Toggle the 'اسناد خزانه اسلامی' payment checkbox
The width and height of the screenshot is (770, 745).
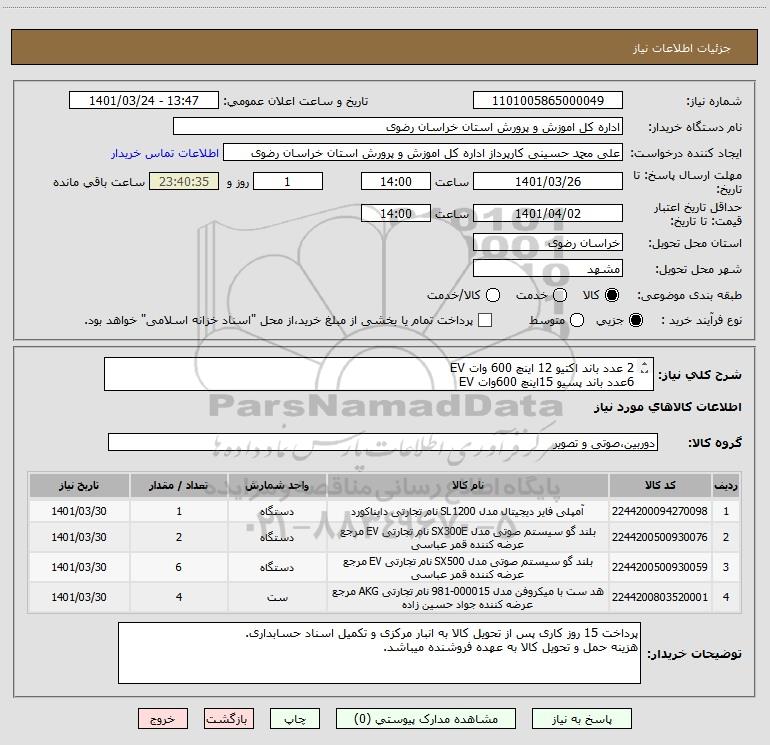click(485, 320)
